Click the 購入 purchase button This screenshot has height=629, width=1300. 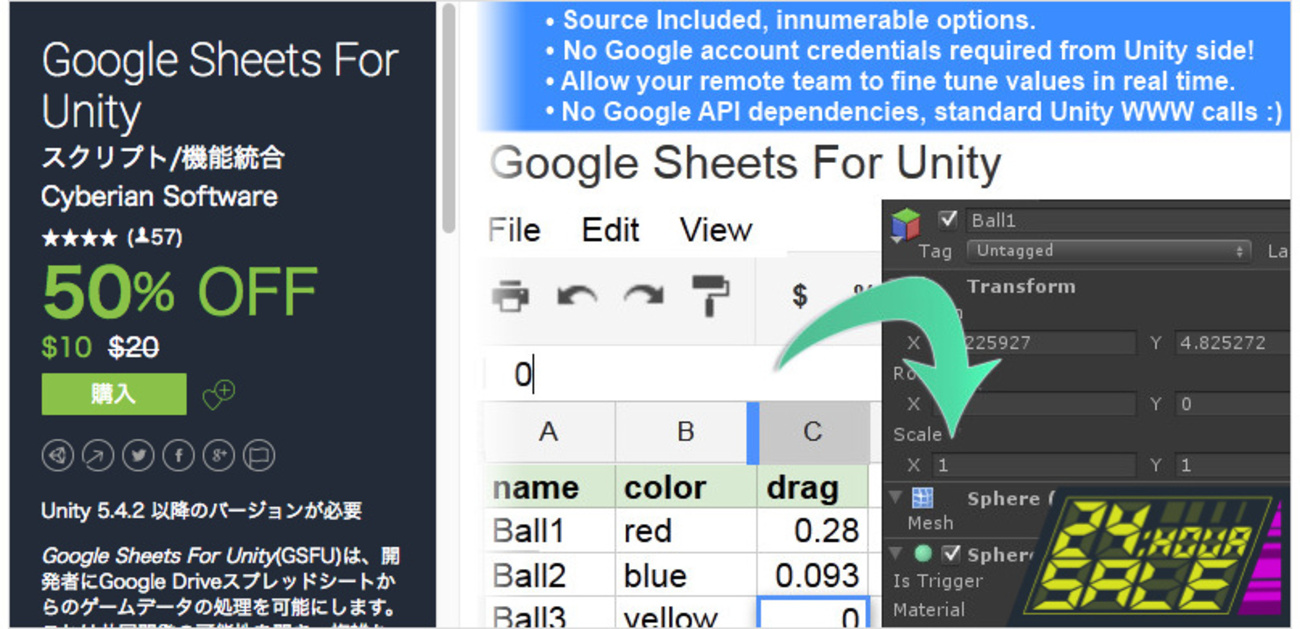pyautogui.click(x=114, y=394)
